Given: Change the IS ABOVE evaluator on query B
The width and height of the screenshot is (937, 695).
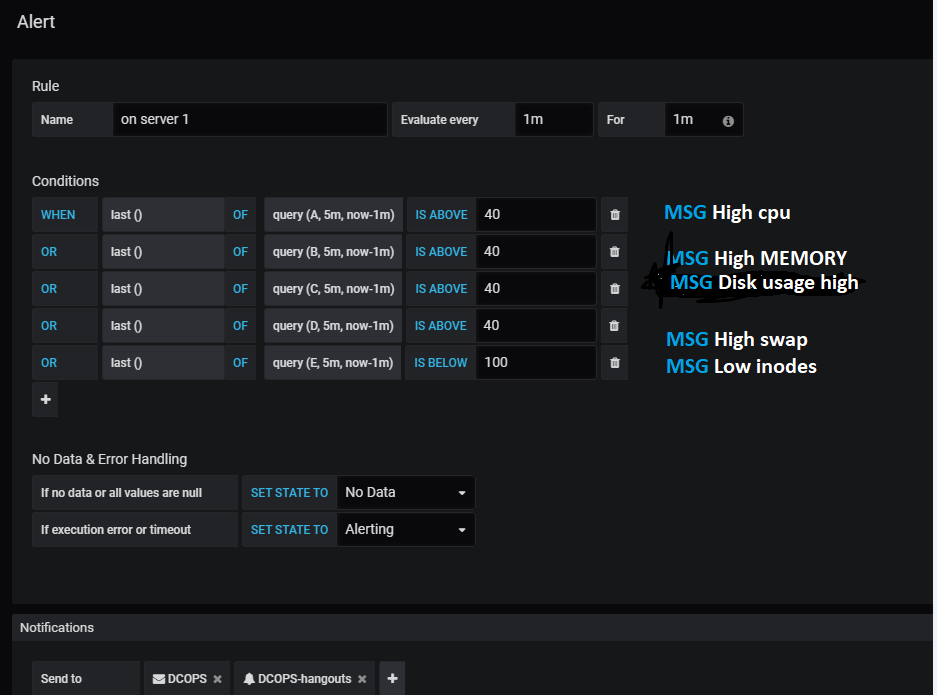Looking at the screenshot, I should (440, 251).
